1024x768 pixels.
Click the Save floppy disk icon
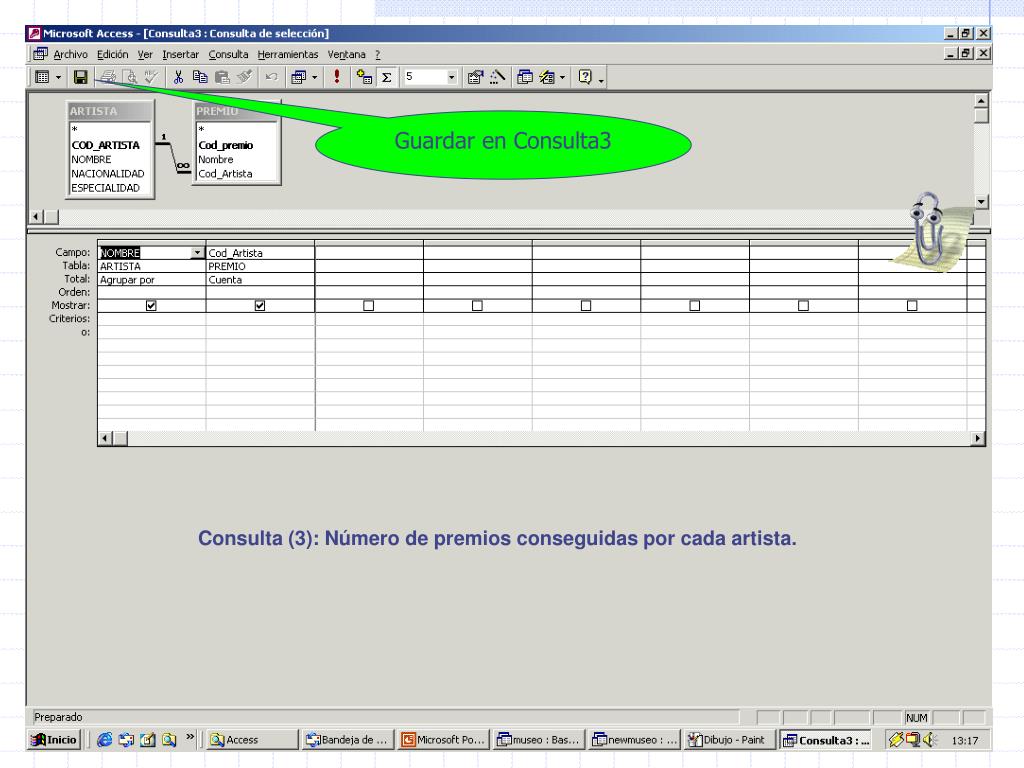point(80,77)
